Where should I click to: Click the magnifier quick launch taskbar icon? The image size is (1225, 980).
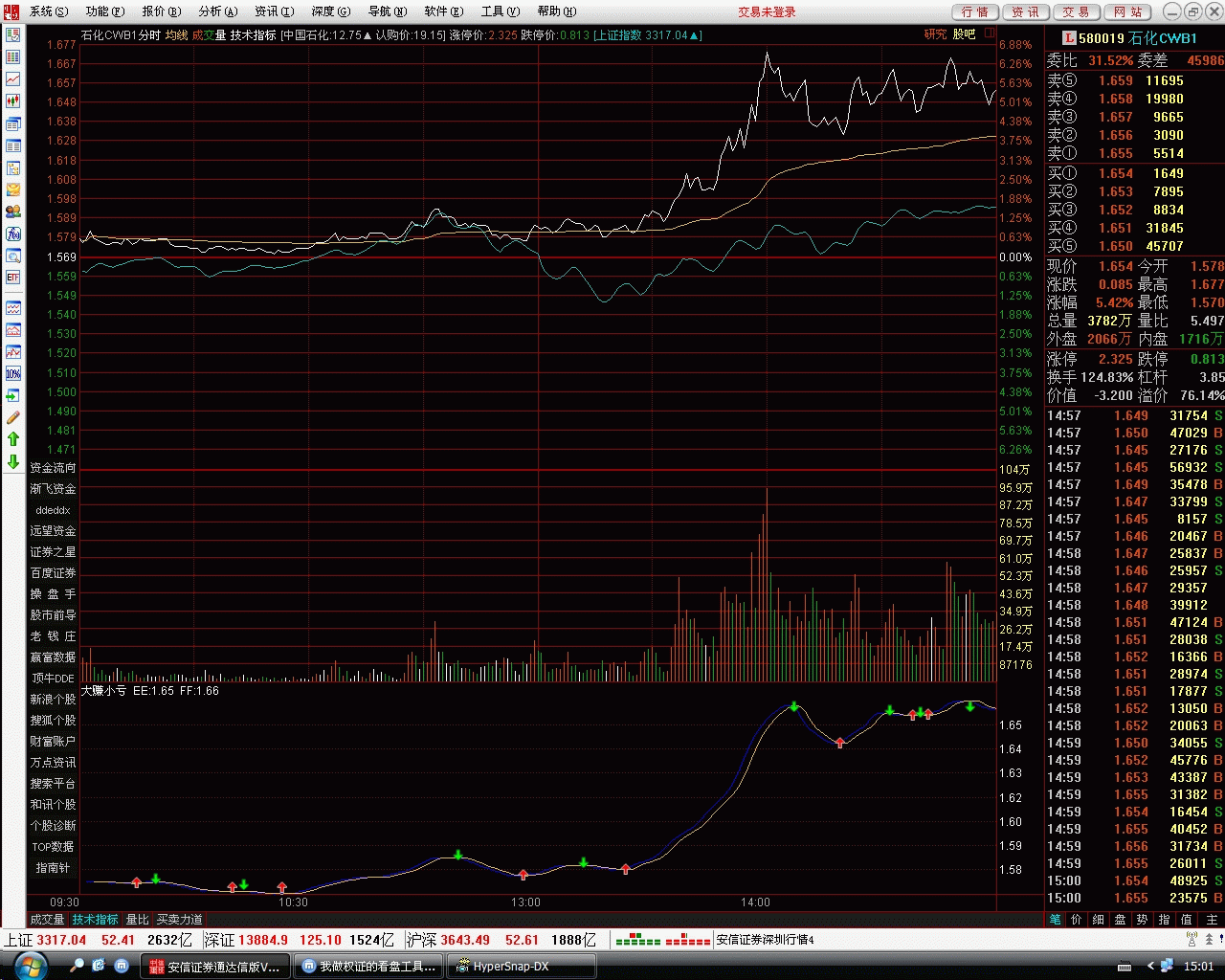78,966
